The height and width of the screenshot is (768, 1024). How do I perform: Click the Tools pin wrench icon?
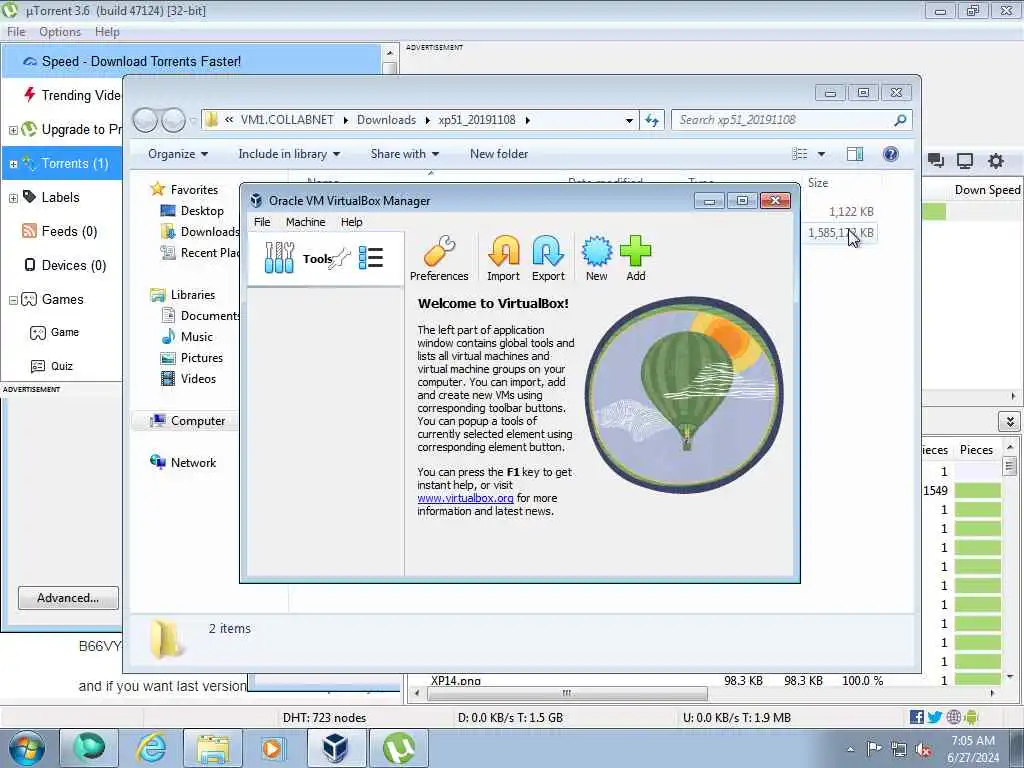(x=341, y=259)
